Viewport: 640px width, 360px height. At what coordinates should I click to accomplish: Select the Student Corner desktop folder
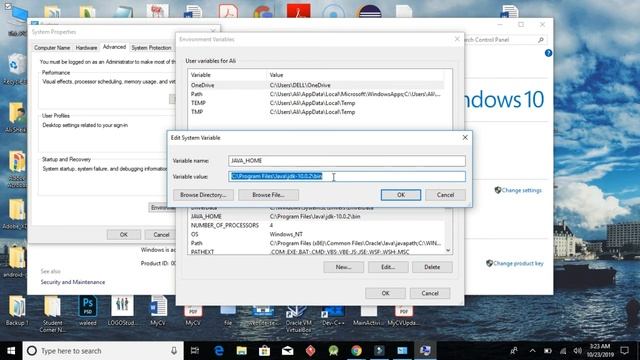tap(53, 314)
